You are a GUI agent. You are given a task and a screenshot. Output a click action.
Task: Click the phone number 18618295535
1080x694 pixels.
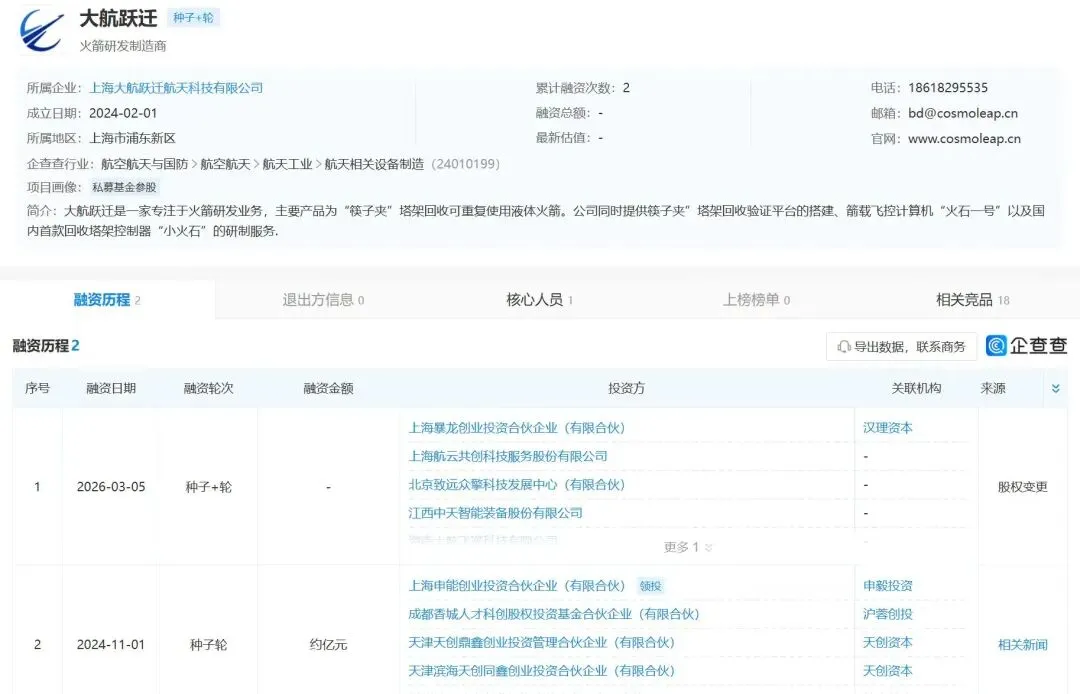click(948, 87)
